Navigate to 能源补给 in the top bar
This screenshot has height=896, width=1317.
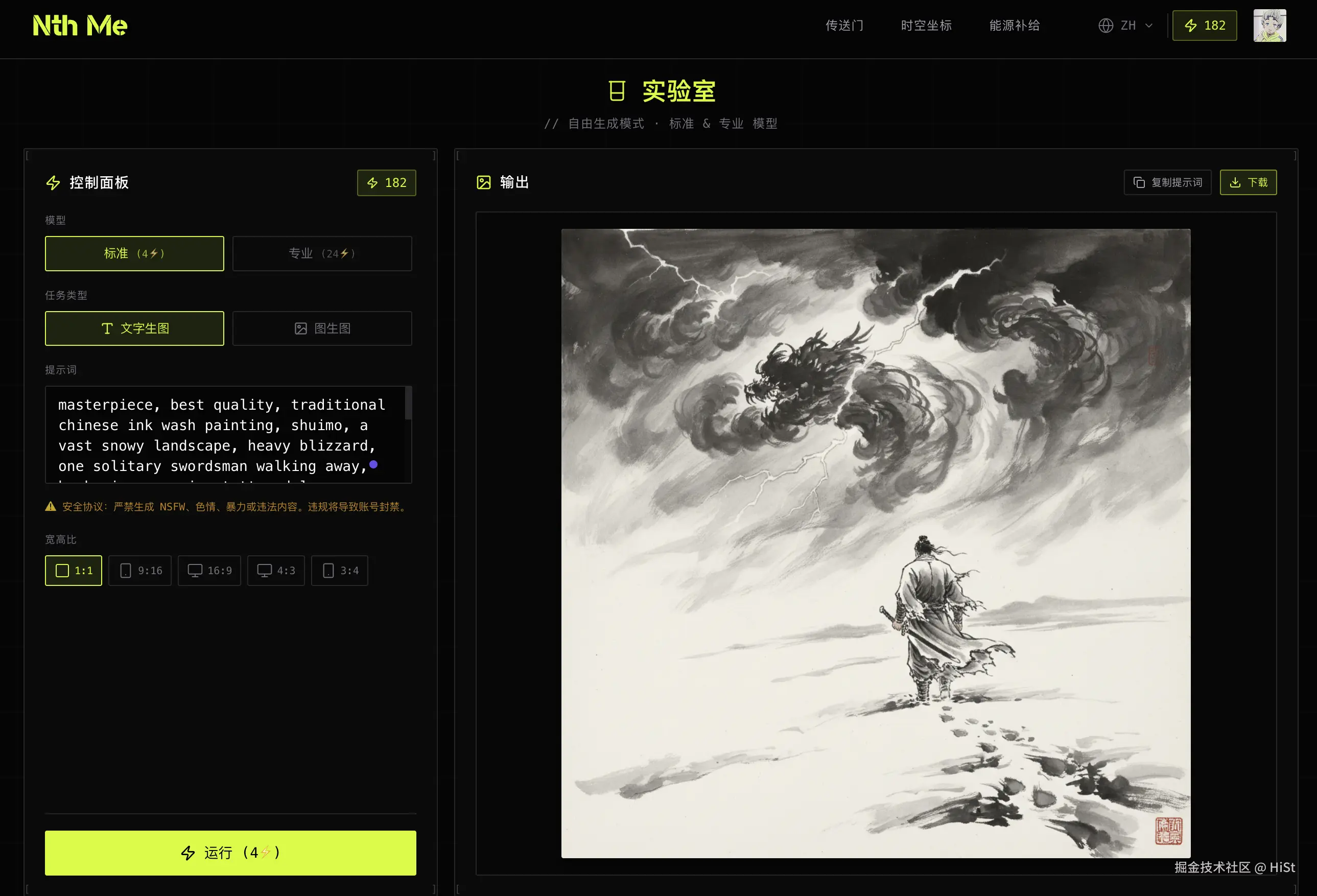(x=1014, y=26)
